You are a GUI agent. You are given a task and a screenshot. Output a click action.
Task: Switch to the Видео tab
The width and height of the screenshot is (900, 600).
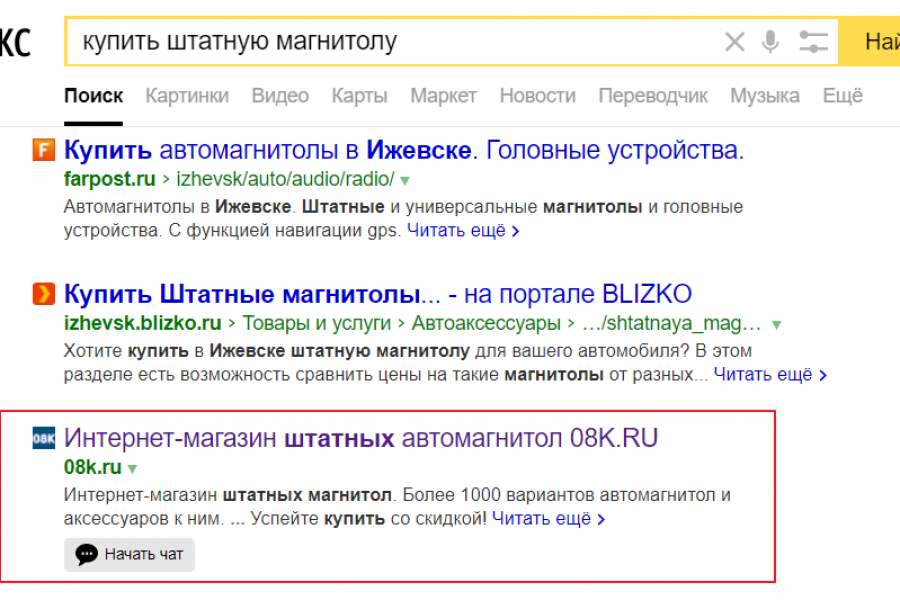(x=280, y=96)
